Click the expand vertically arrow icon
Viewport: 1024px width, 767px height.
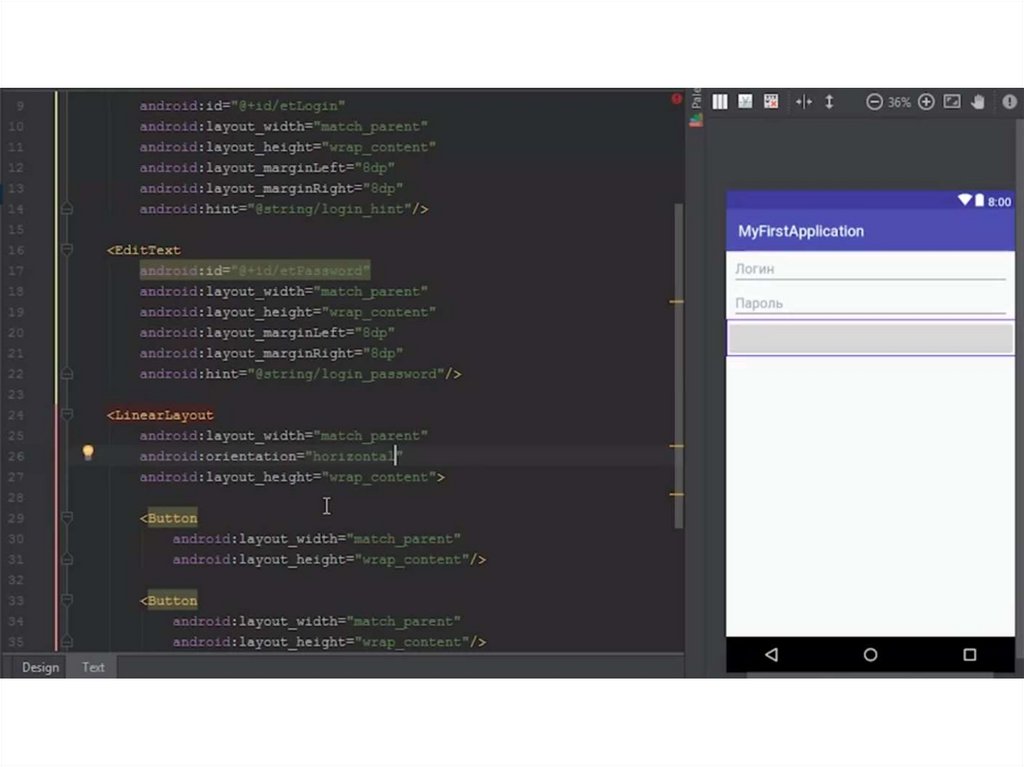(x=829, y=102)
